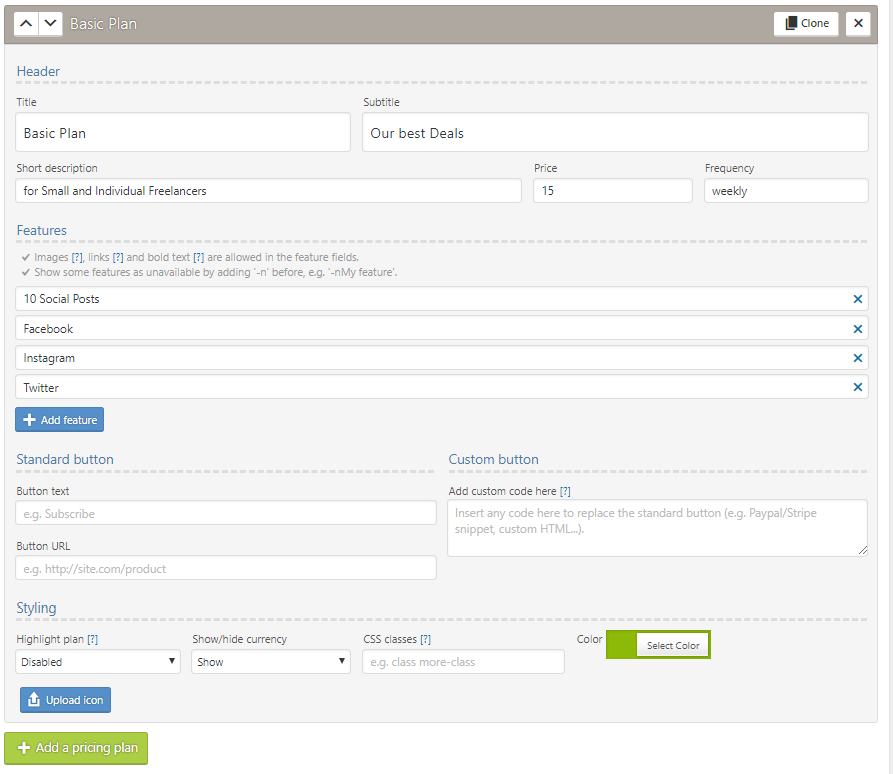Upload an icon for the plan
This screenshot has height=774, width=893.
[65, 700]
